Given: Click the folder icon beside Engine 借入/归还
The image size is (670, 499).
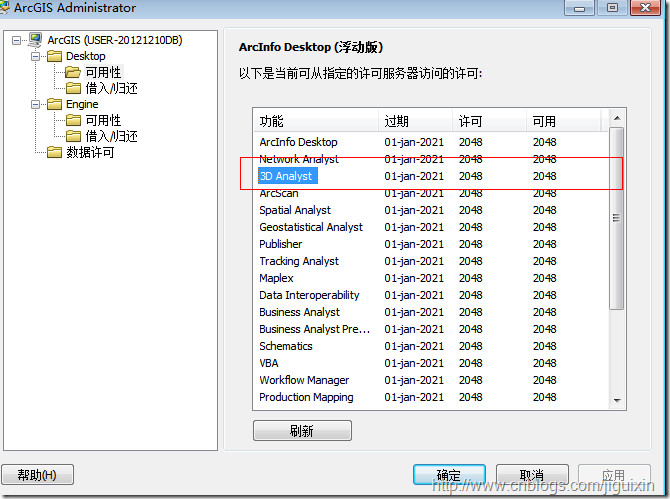Looking at the screenshot, I should (x=73, y=136).
